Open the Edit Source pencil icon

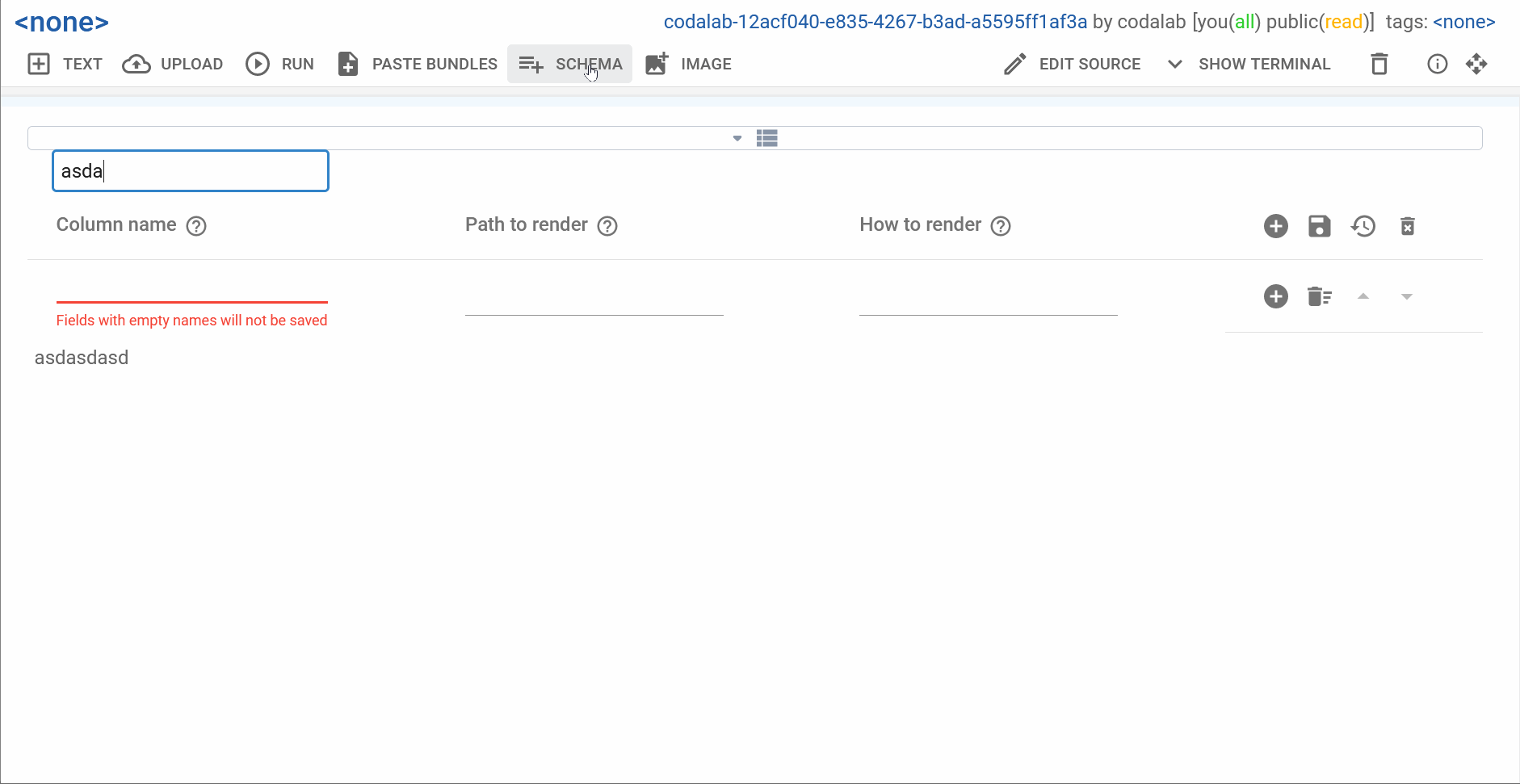click(1014, 64)
